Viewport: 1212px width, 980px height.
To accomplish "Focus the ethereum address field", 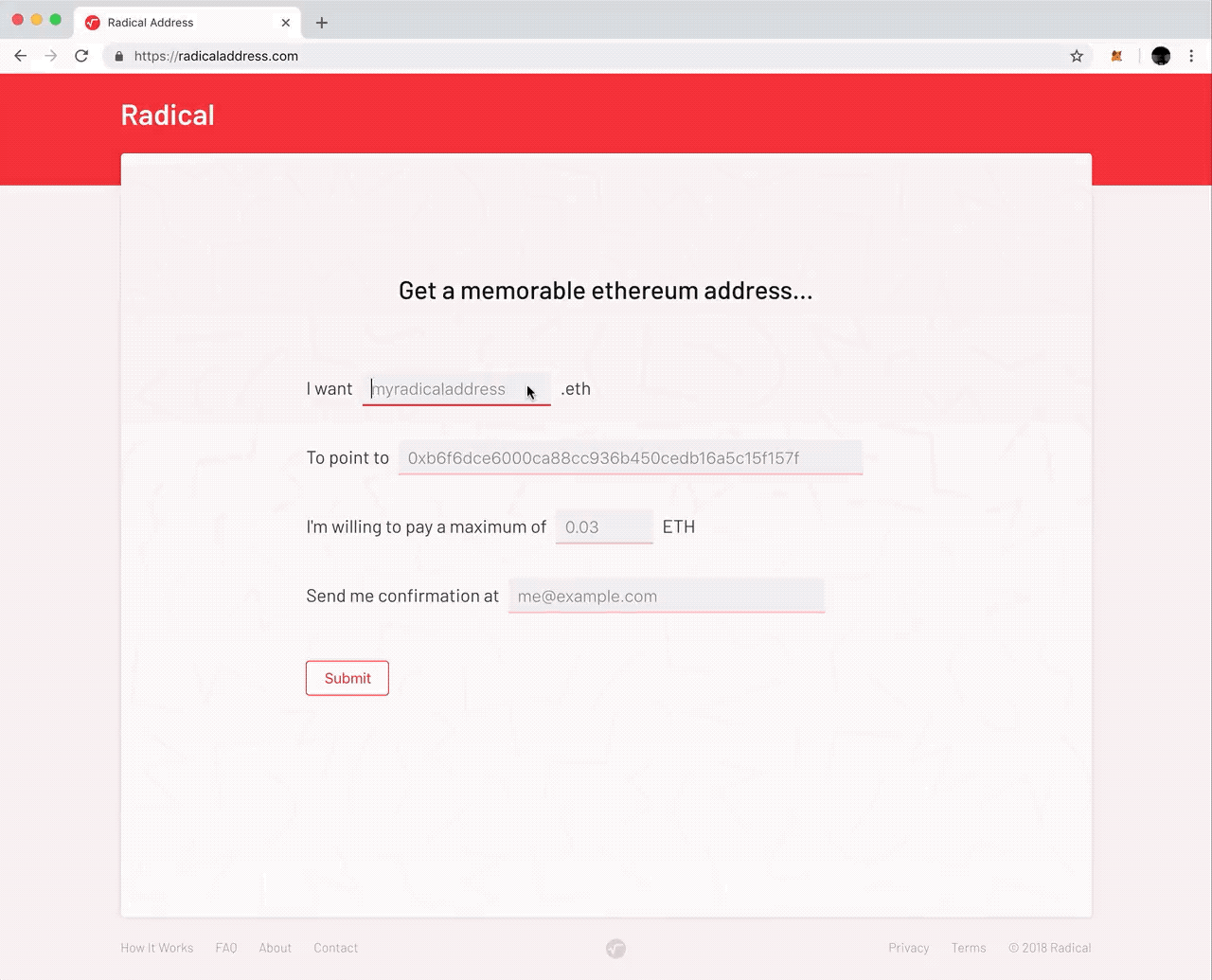I will 631,457.
